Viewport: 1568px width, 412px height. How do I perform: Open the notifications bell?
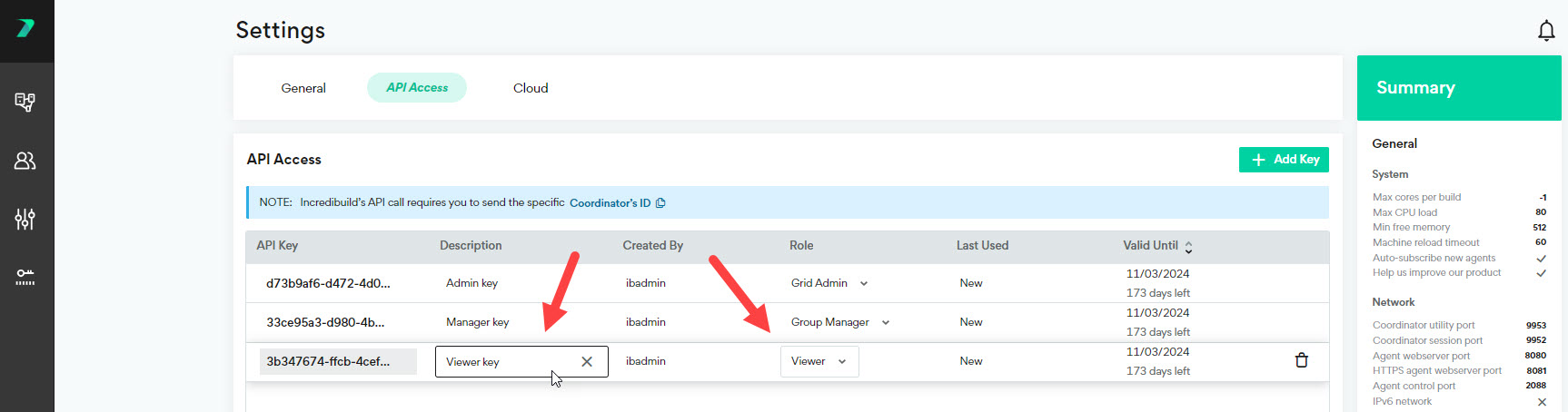[1546, 31]
